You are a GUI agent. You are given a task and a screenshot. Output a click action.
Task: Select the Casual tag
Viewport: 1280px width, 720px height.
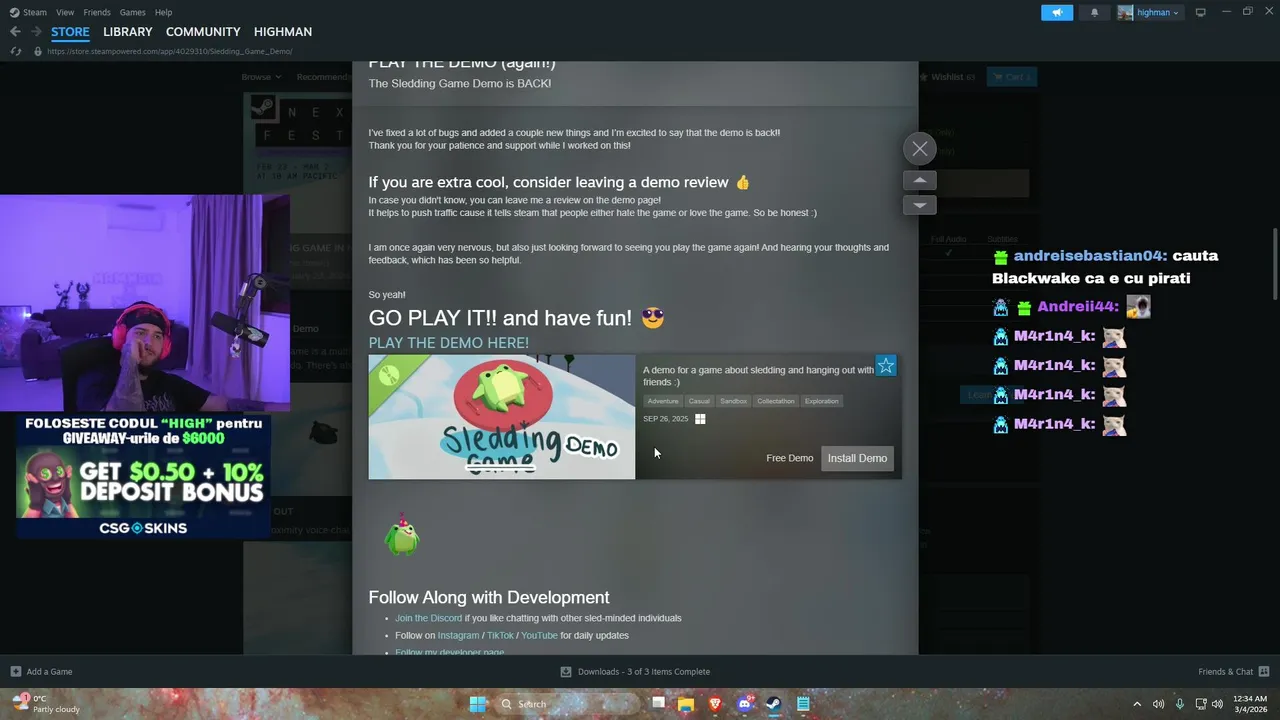click(x=699, y=401)
